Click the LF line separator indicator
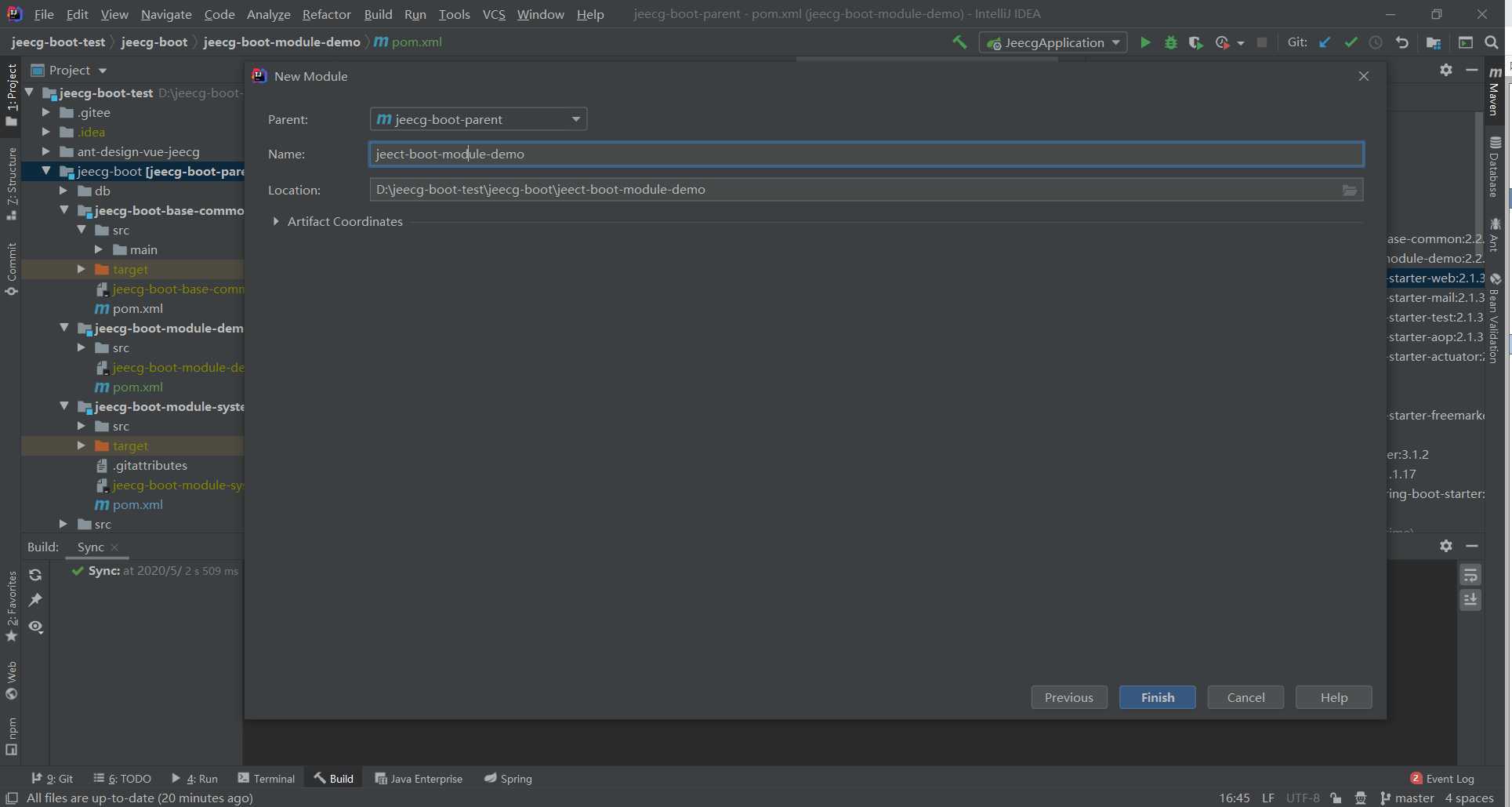This screenshot has width=1512, height=807. pyautogui.click(x=1267, y=798)
